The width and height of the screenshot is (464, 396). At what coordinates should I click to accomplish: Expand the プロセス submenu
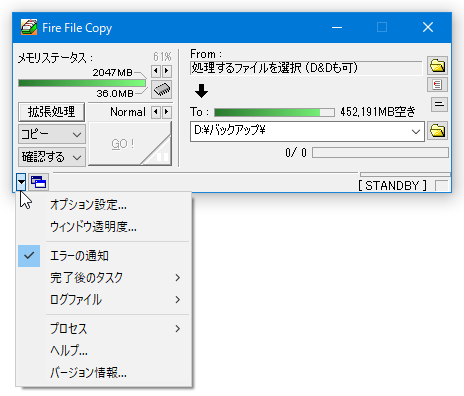[104, 328]
